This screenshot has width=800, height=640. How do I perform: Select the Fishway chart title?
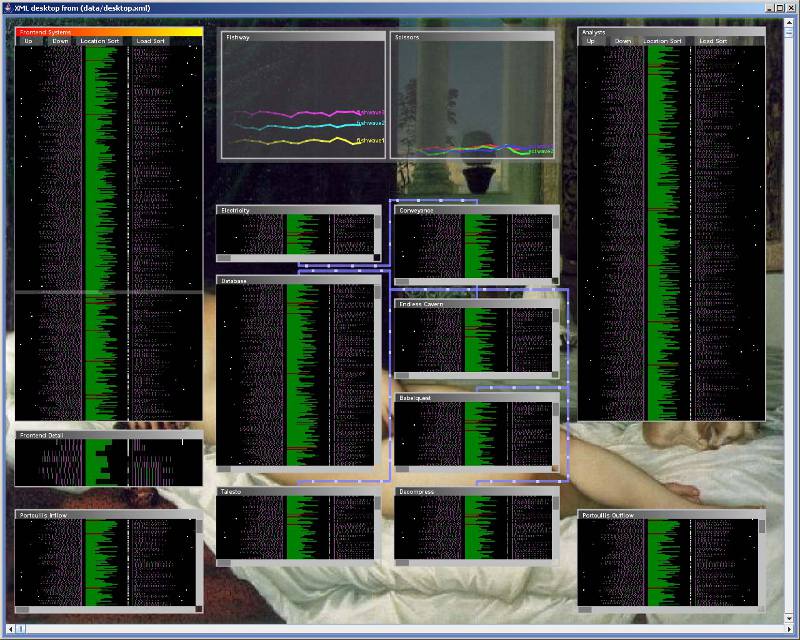[x=238, y=37]
